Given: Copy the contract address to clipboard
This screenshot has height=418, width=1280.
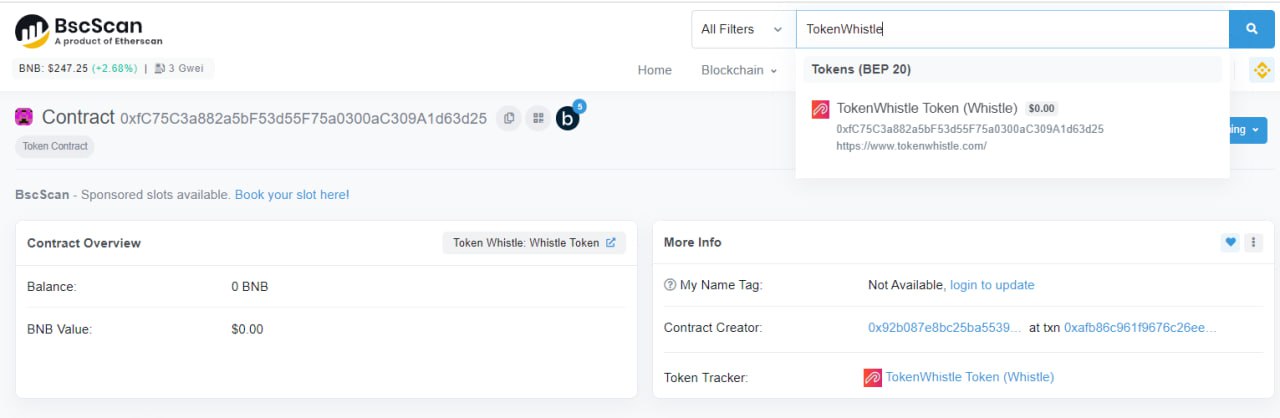Looking at the screenshot, I should [x=509, y=118].
